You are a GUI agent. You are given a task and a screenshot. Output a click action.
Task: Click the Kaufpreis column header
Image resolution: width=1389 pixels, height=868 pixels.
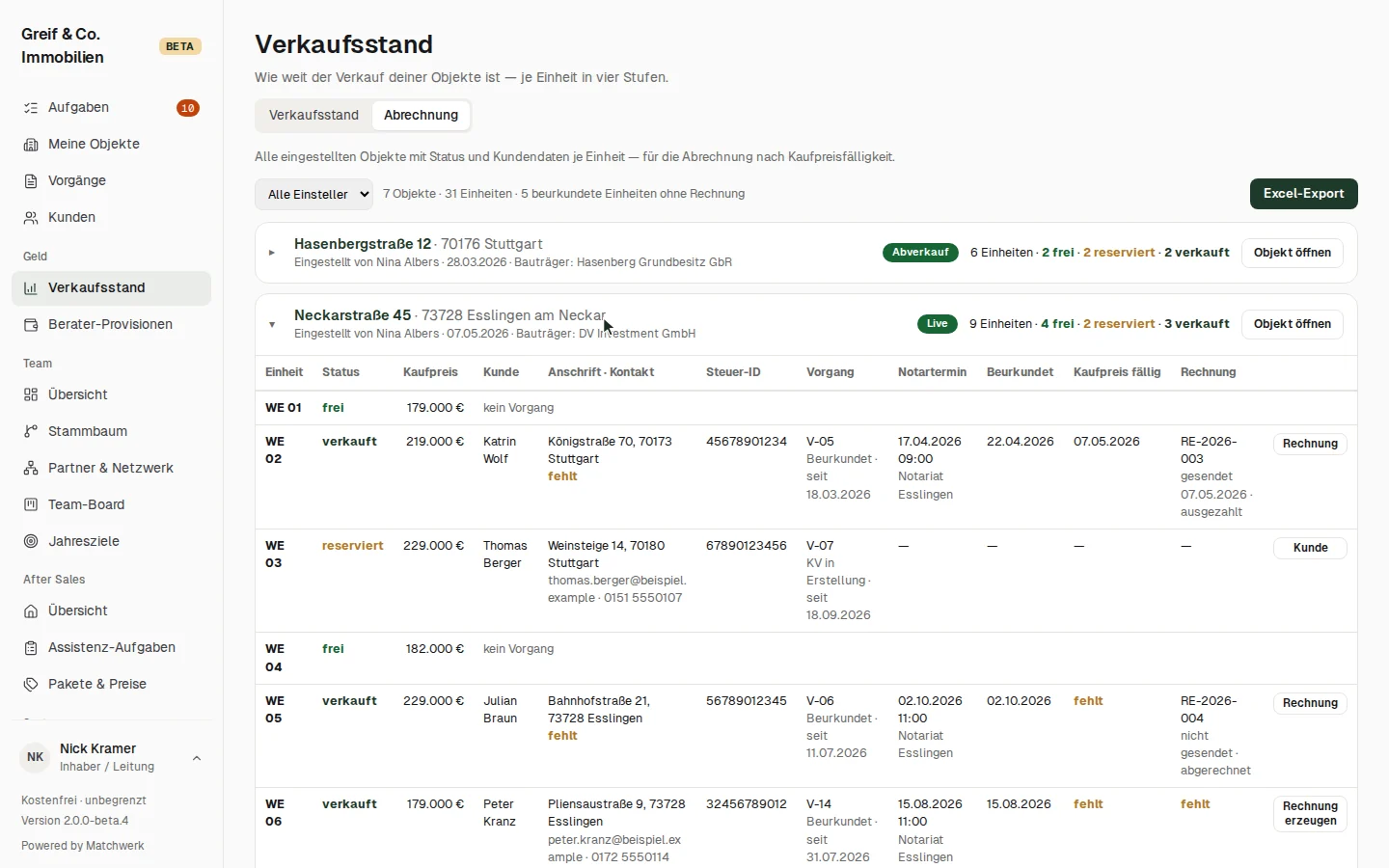(430, 372)
